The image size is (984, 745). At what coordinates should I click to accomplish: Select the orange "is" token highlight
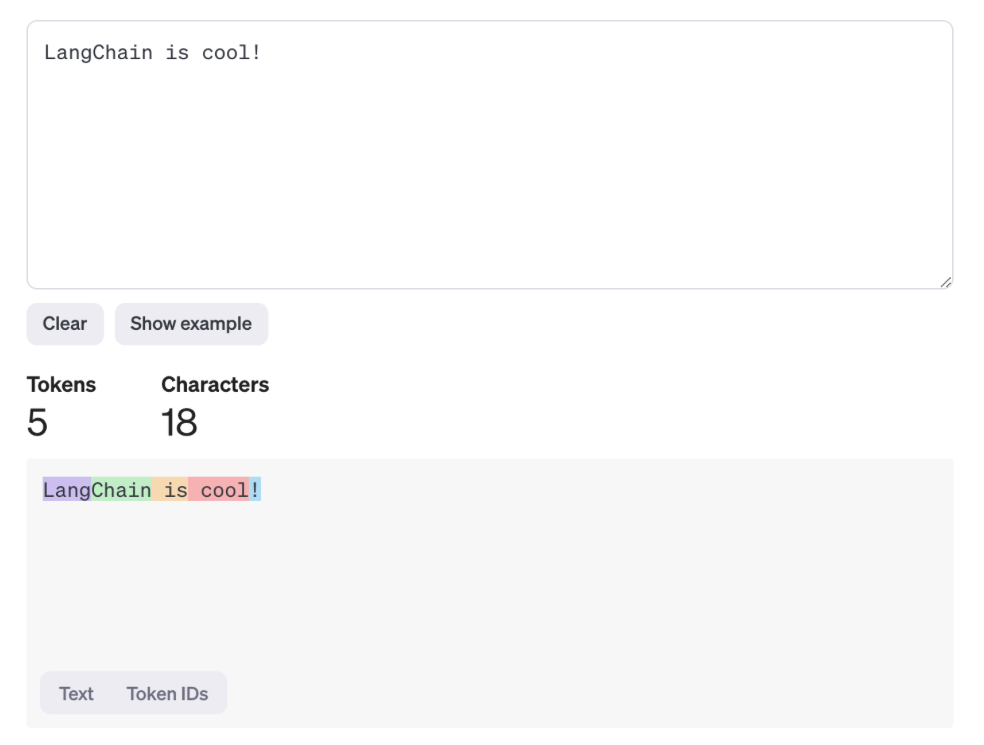click(170, 490)
